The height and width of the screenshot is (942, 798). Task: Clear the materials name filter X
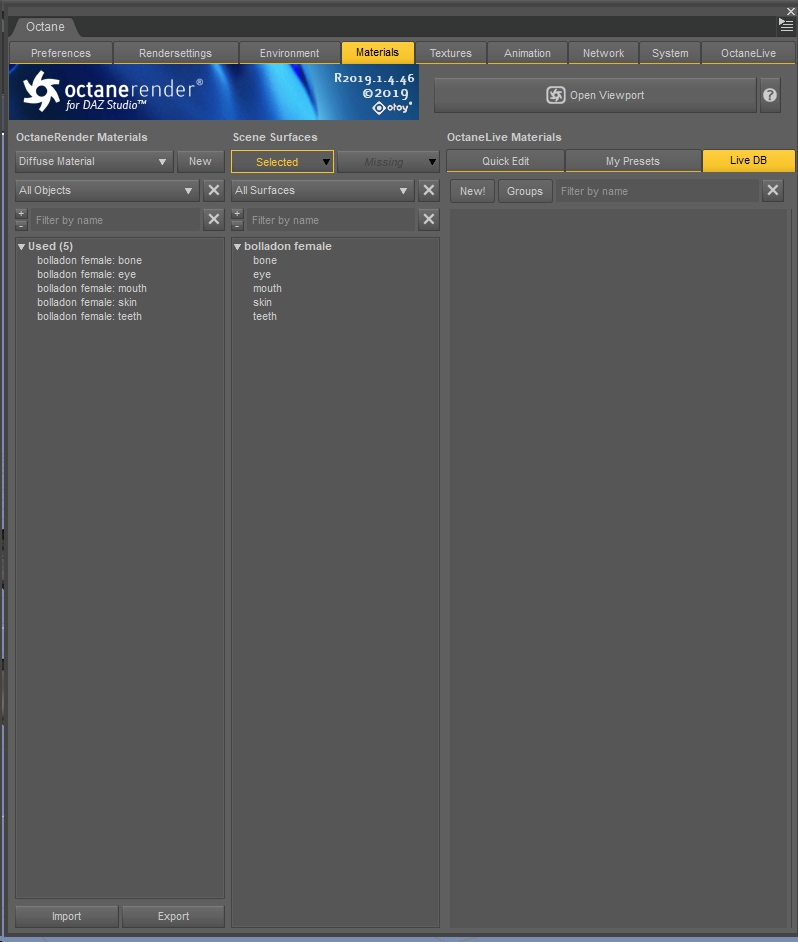coord(213,219)
